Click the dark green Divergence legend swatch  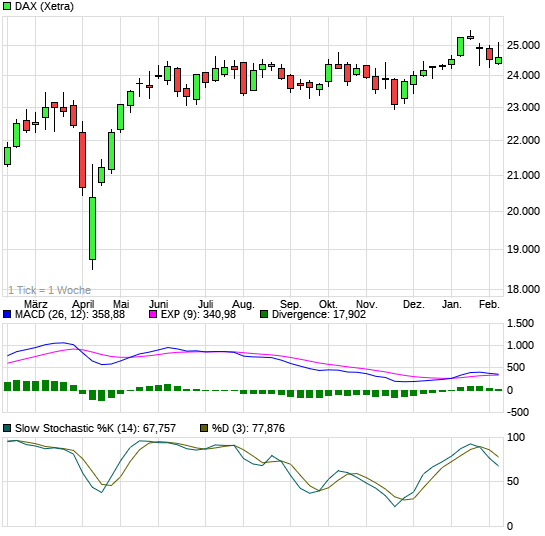[x=264, y=314]
